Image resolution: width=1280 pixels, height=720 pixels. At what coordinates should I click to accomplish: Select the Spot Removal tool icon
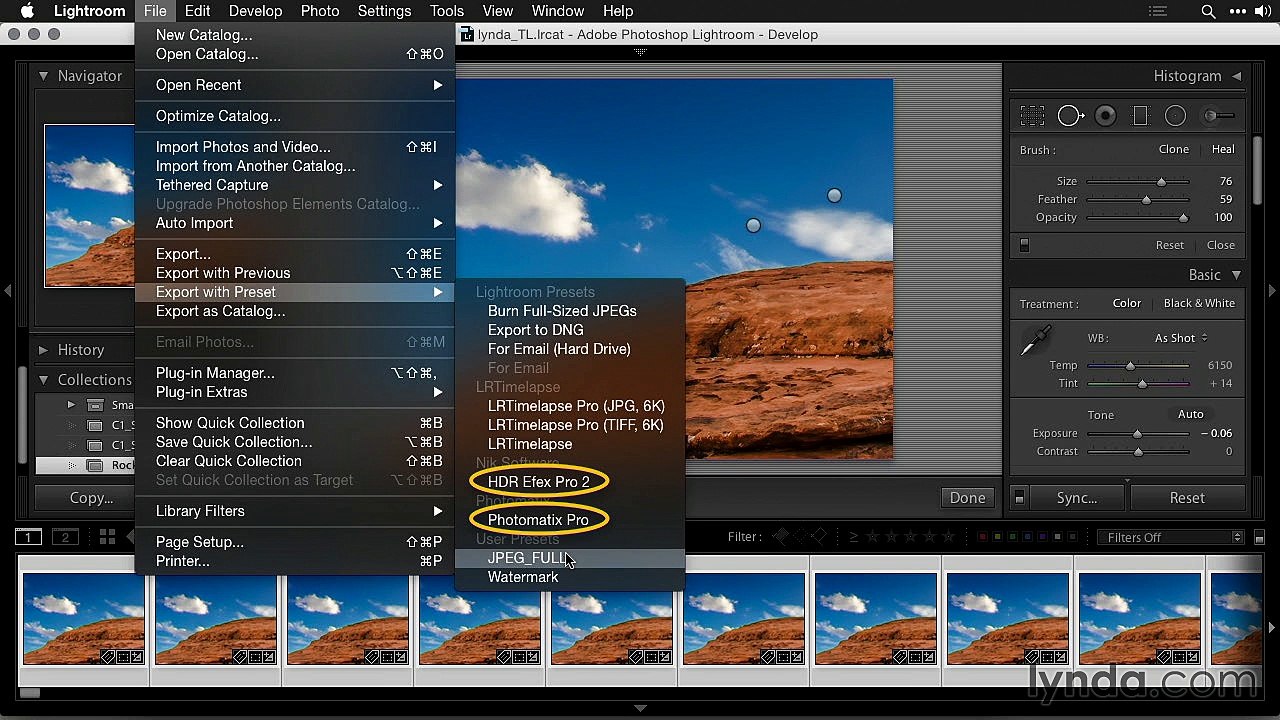click(x=1070, y=116)
